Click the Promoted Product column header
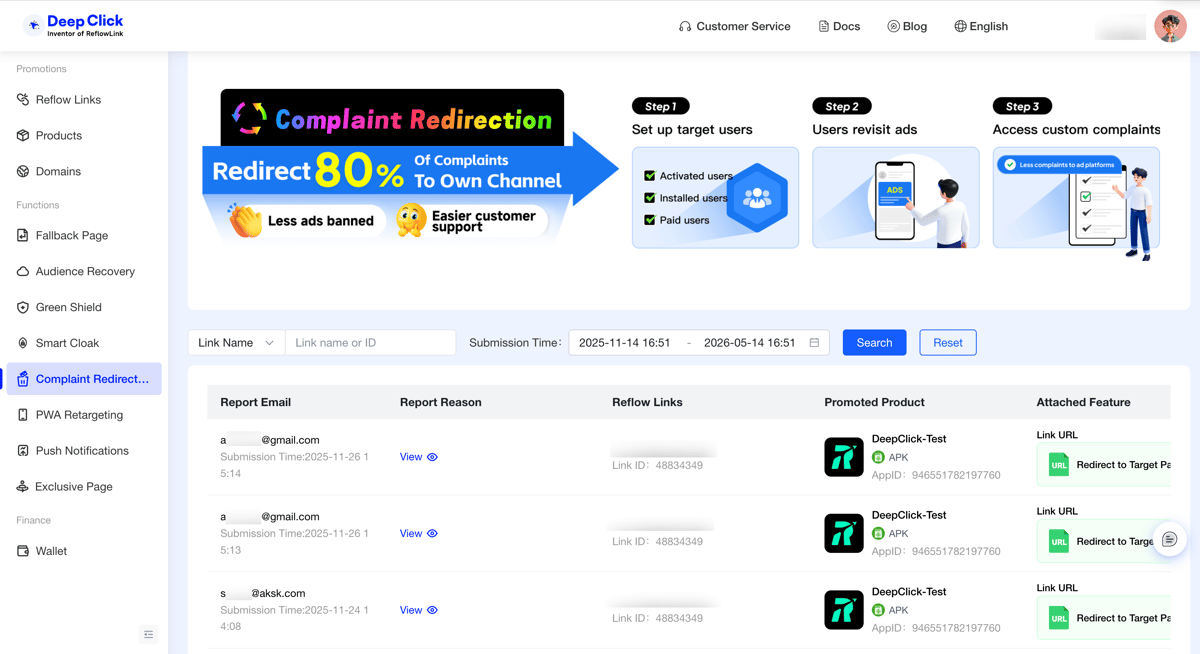The width and height of the screenshot is (1200, 654). tap(874, 402)
